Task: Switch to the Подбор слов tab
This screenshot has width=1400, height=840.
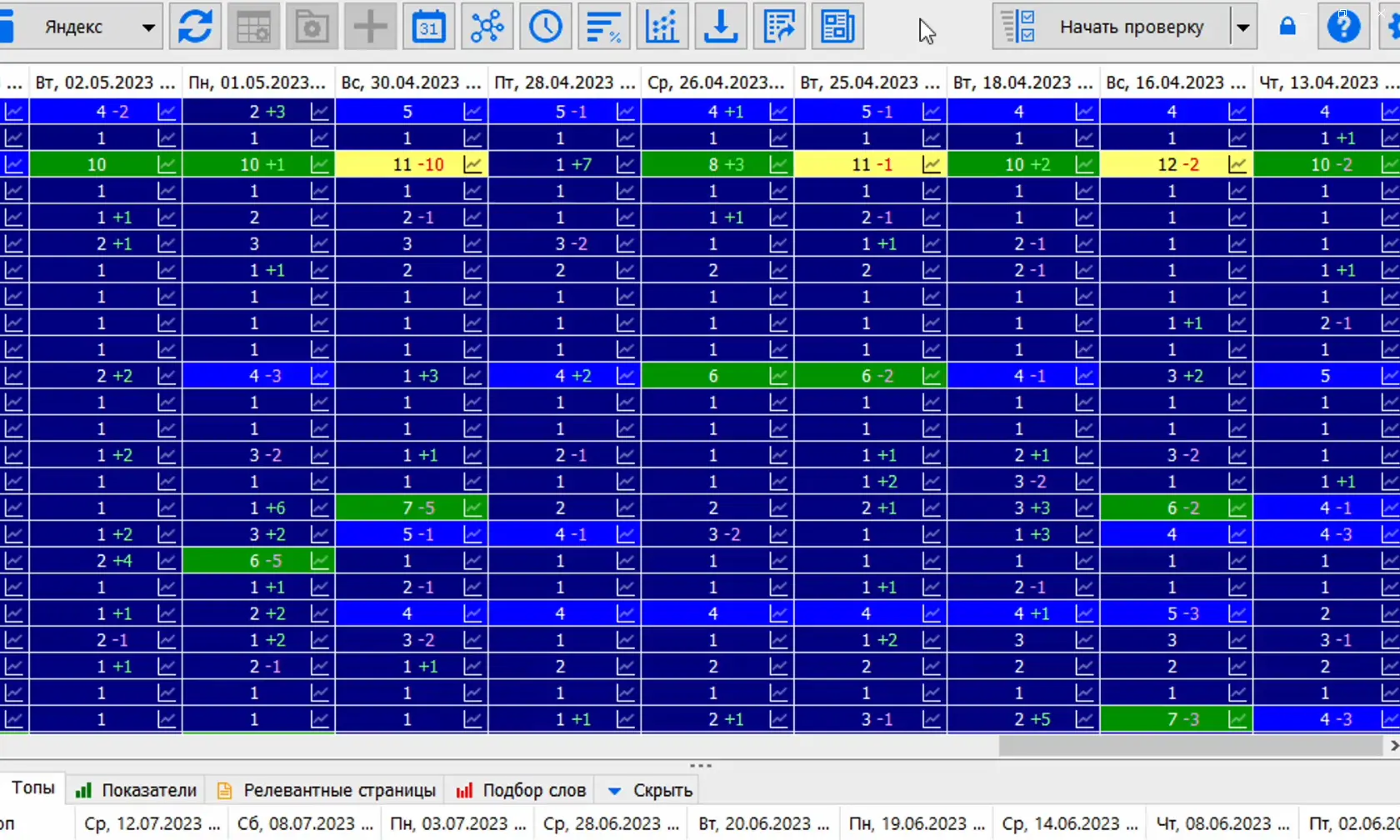Action: point(522,790)
